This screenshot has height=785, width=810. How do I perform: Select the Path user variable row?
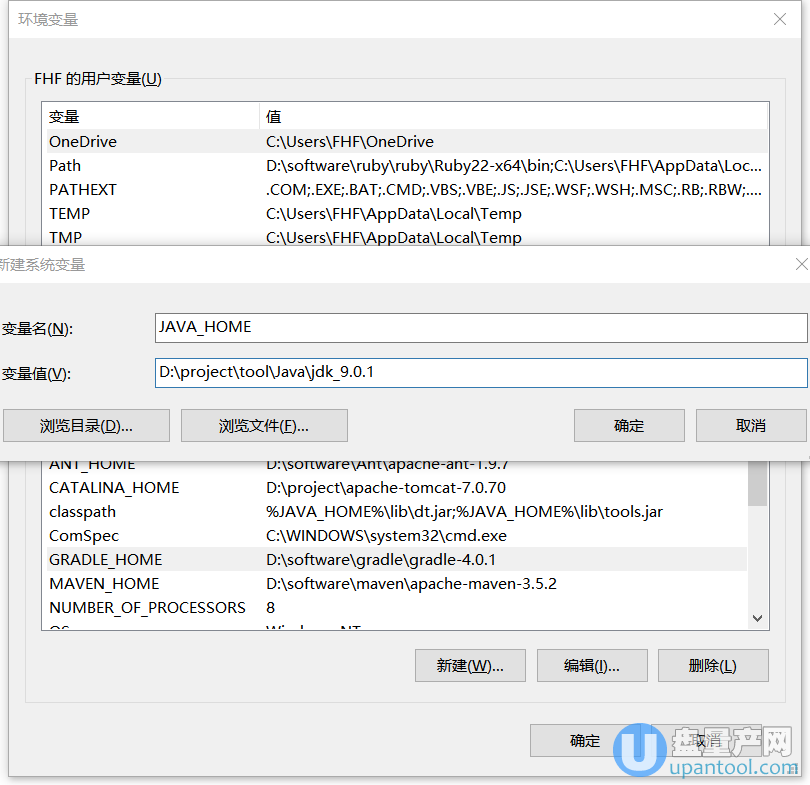click(x=406, y=166)
